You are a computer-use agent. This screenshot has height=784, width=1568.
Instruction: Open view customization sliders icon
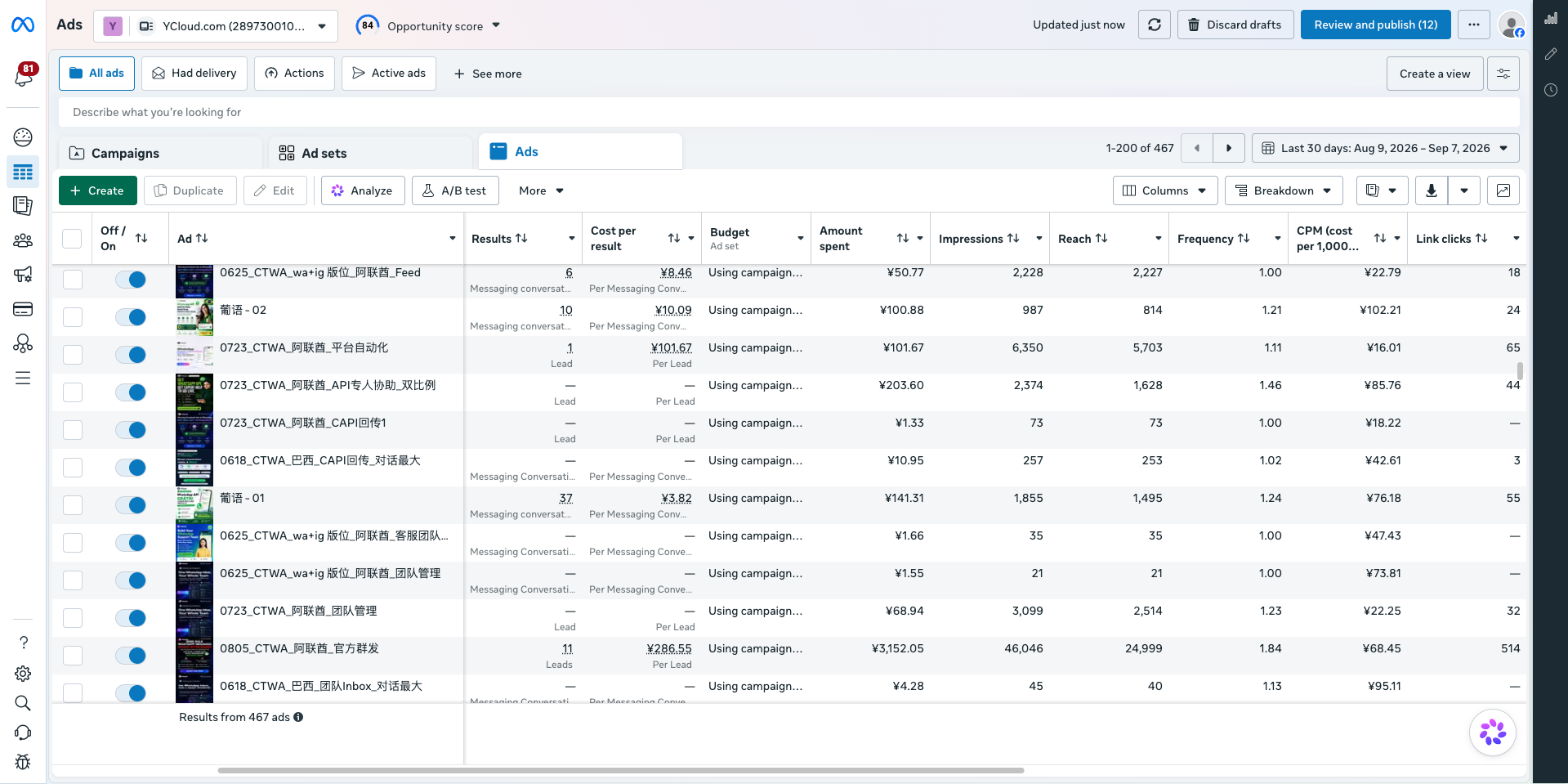point(1503,74)
